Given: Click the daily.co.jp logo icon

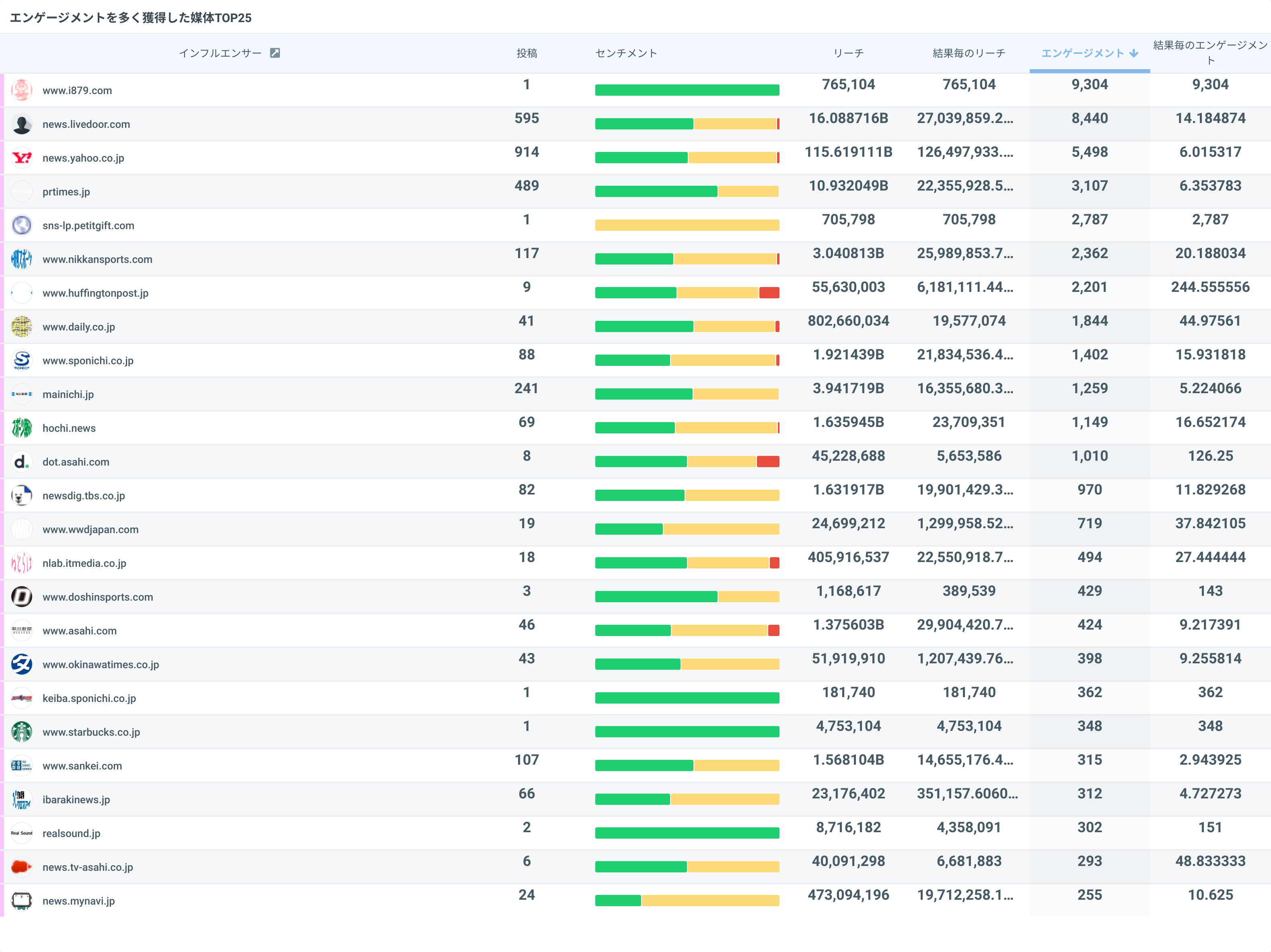Looking at the screenshot, I should click(x=22, y=327).
